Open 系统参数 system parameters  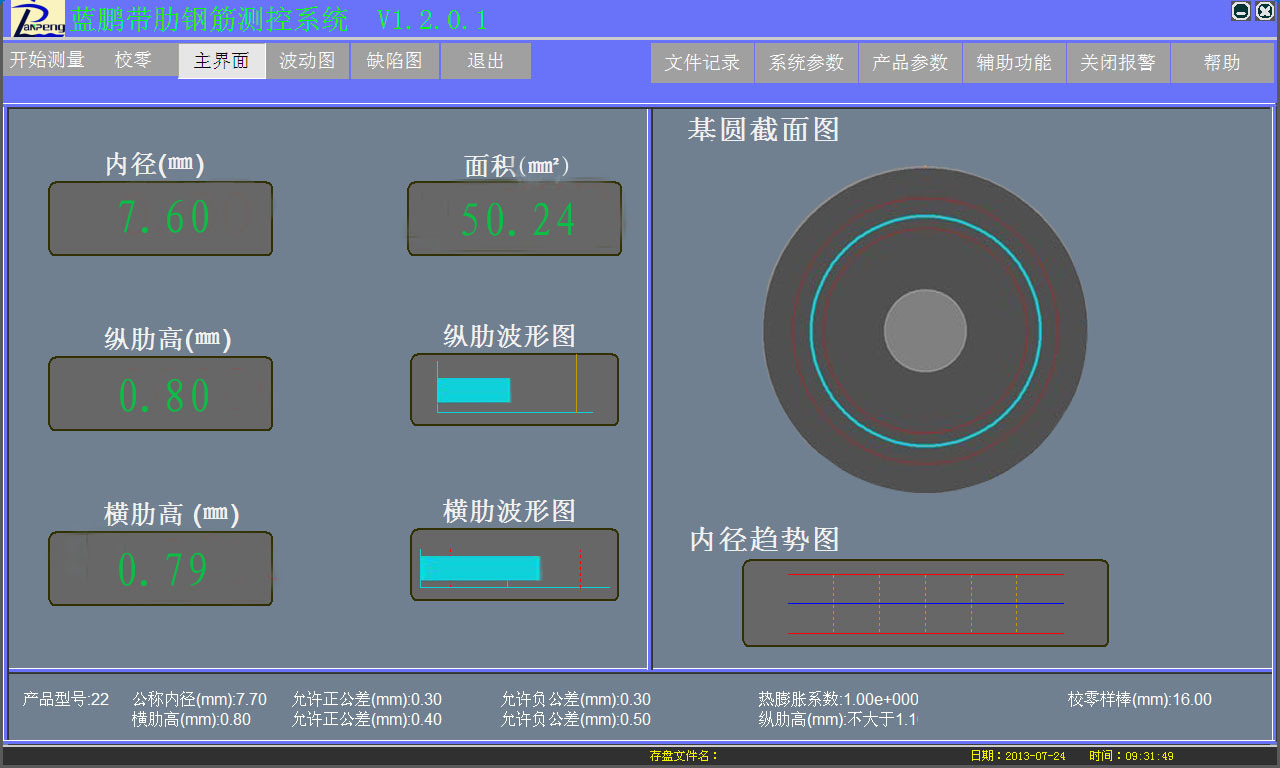[806, 62]
